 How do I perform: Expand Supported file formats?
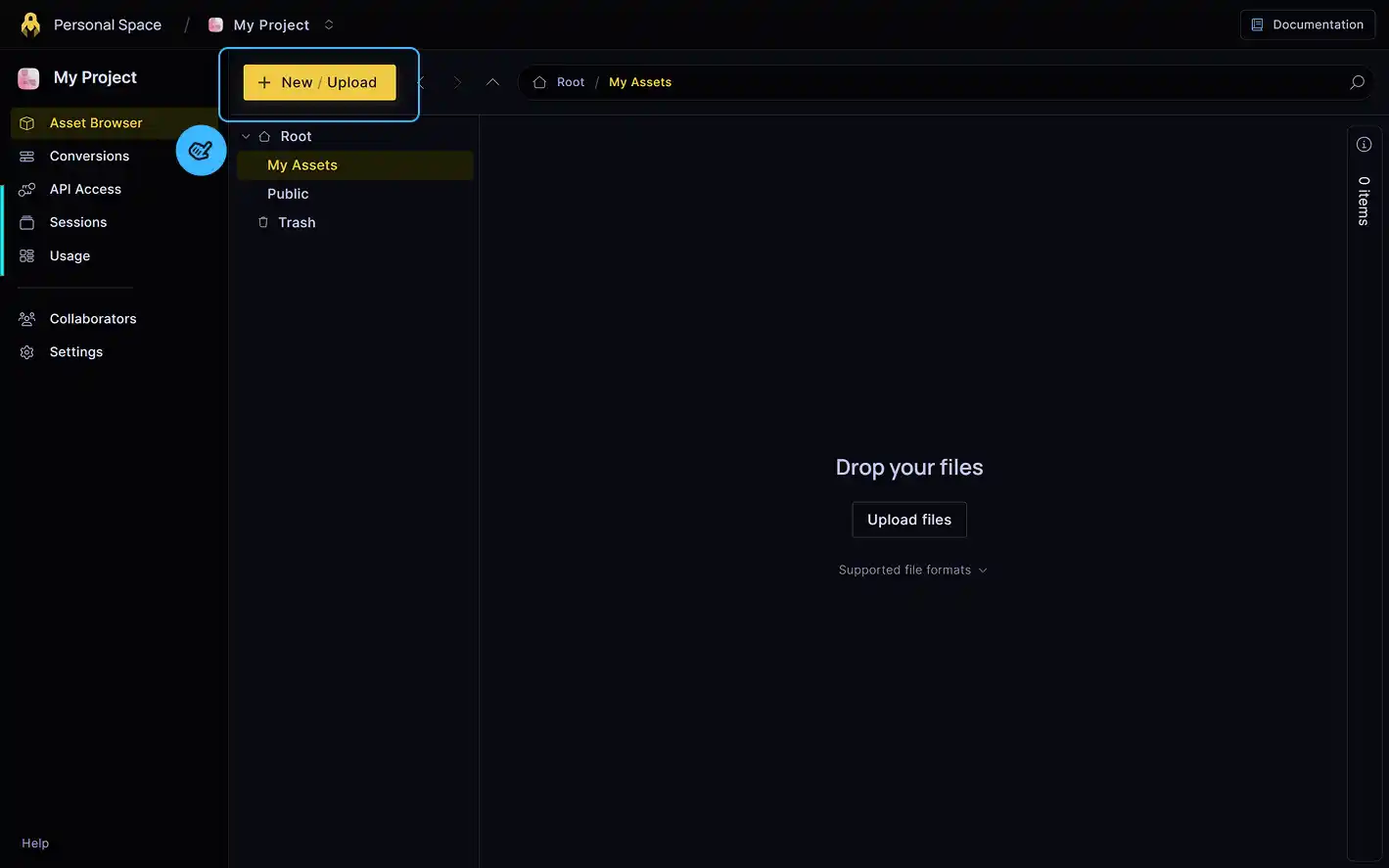tap(911, 571)
